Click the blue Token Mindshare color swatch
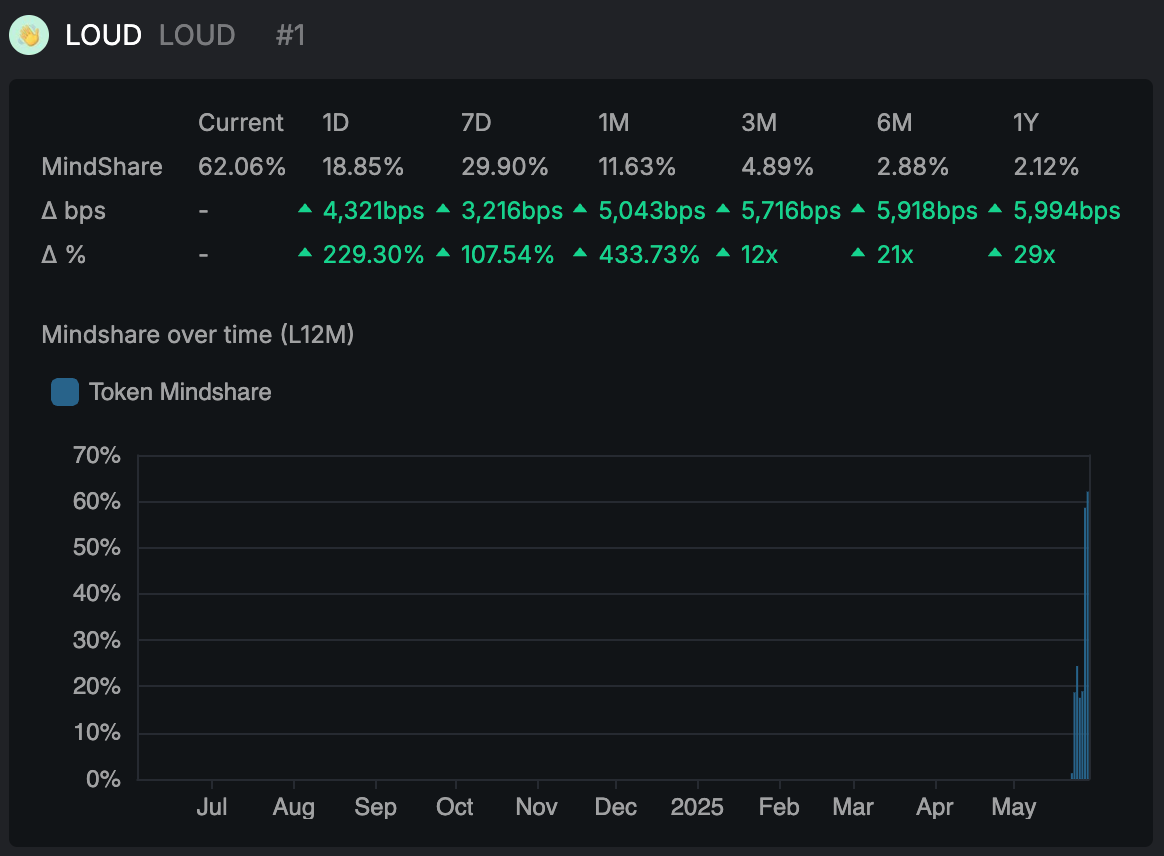 [65, 392]
